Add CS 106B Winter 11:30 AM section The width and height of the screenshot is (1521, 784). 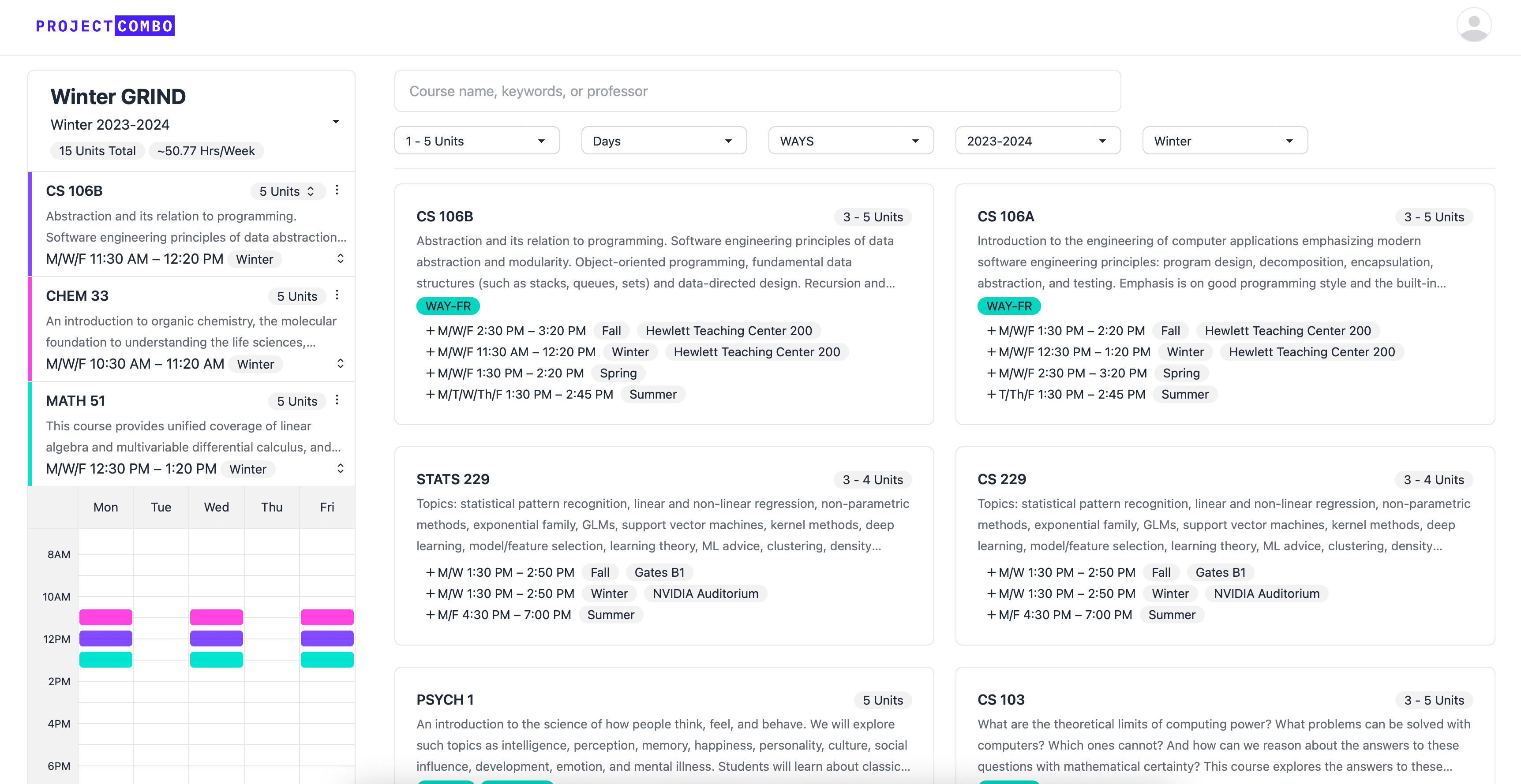(x=431, y=352)
